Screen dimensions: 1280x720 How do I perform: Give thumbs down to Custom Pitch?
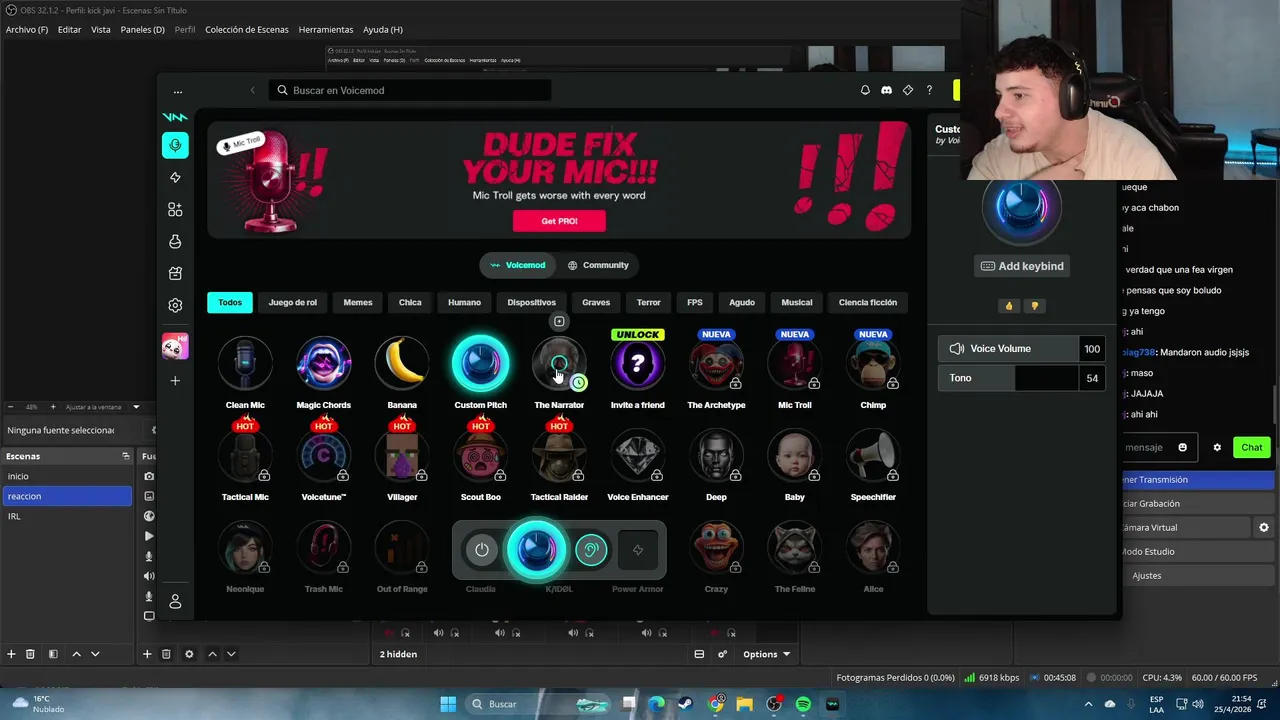pos(1034,306)
